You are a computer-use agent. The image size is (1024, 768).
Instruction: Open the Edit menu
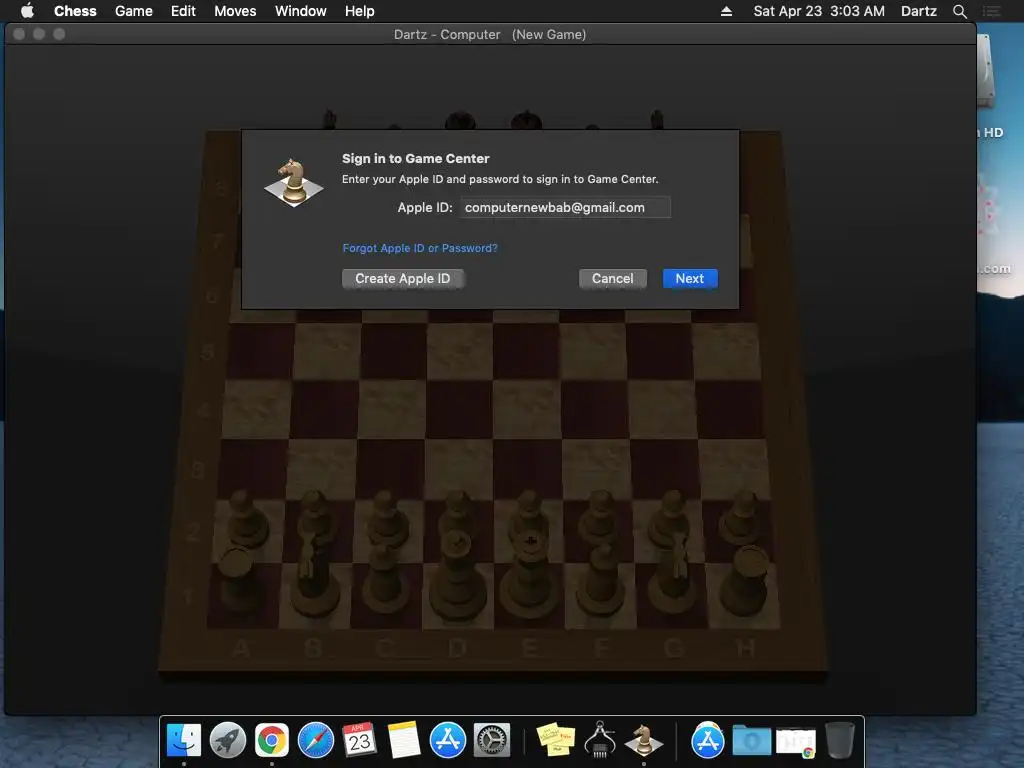pyautogui.click(x=183, y=11)
